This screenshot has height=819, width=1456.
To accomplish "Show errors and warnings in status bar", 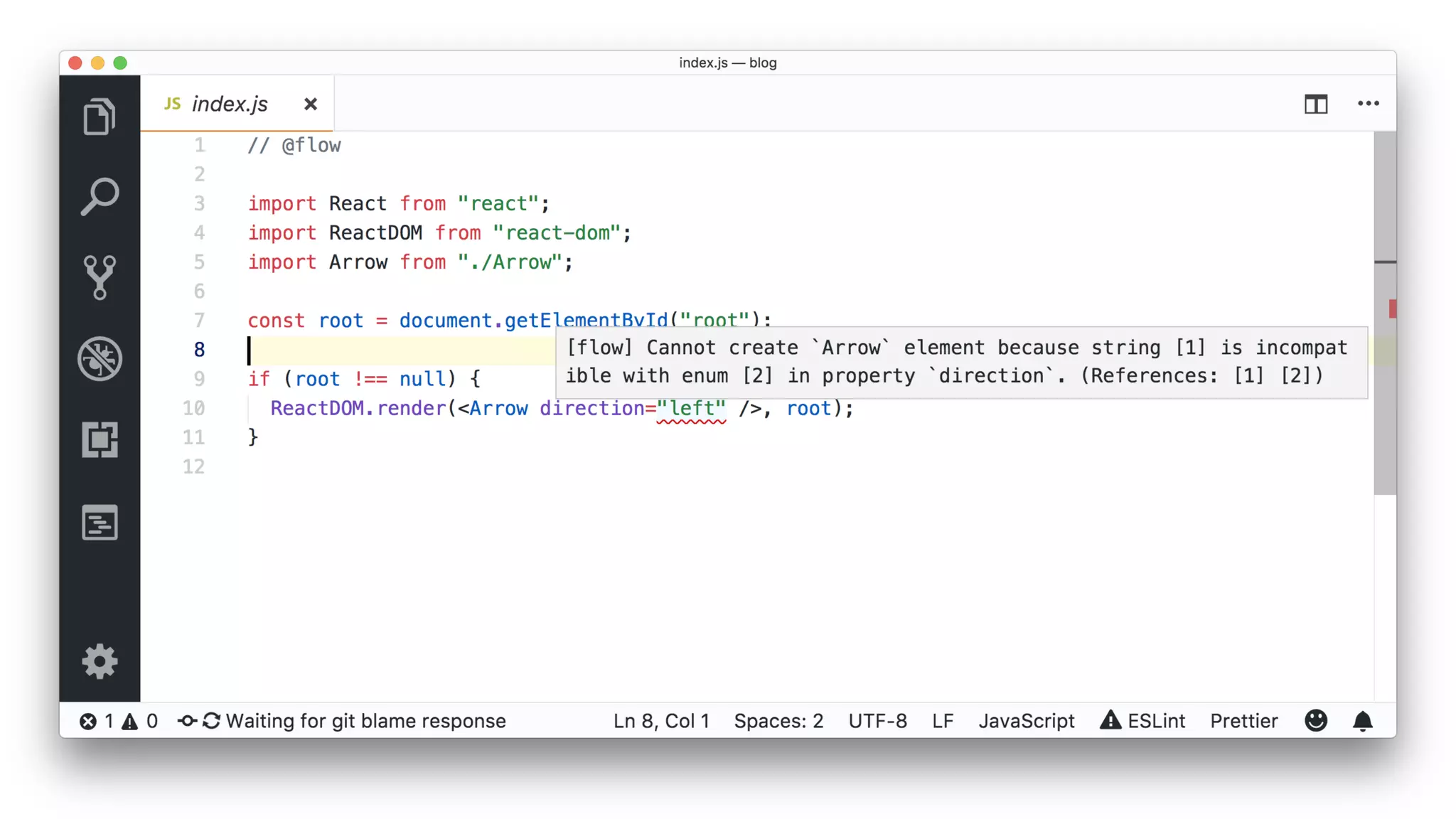I will [x=118, y=721].
